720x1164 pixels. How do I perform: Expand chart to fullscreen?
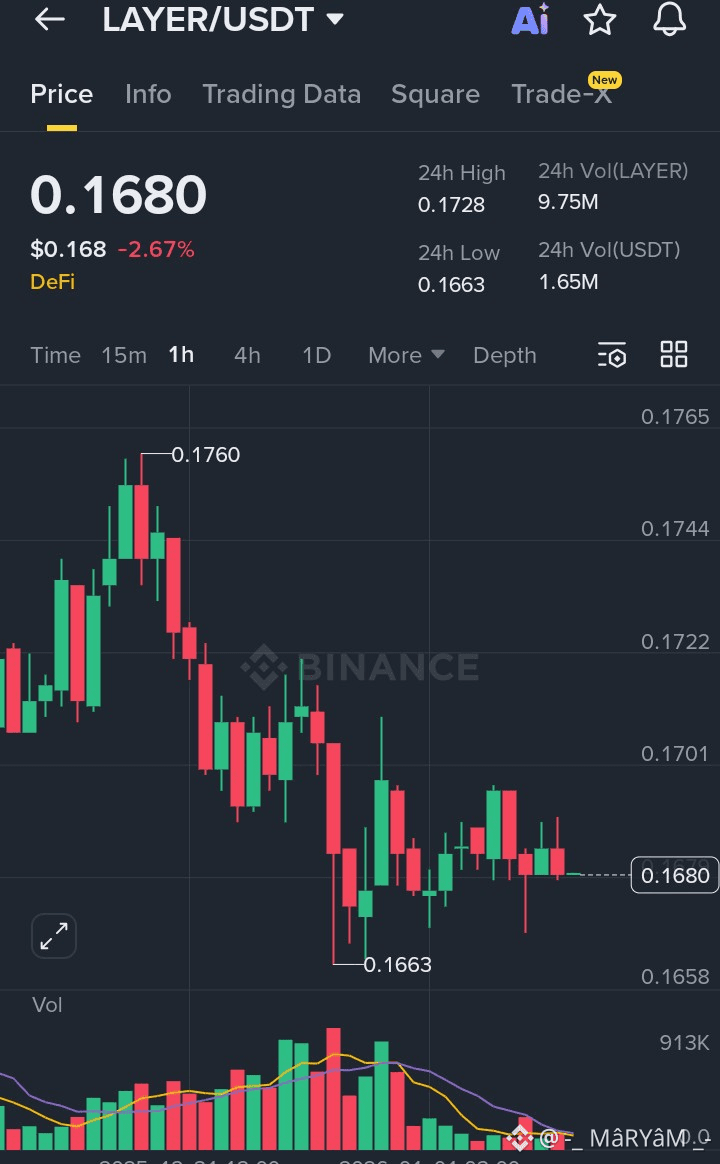point(53,936)
